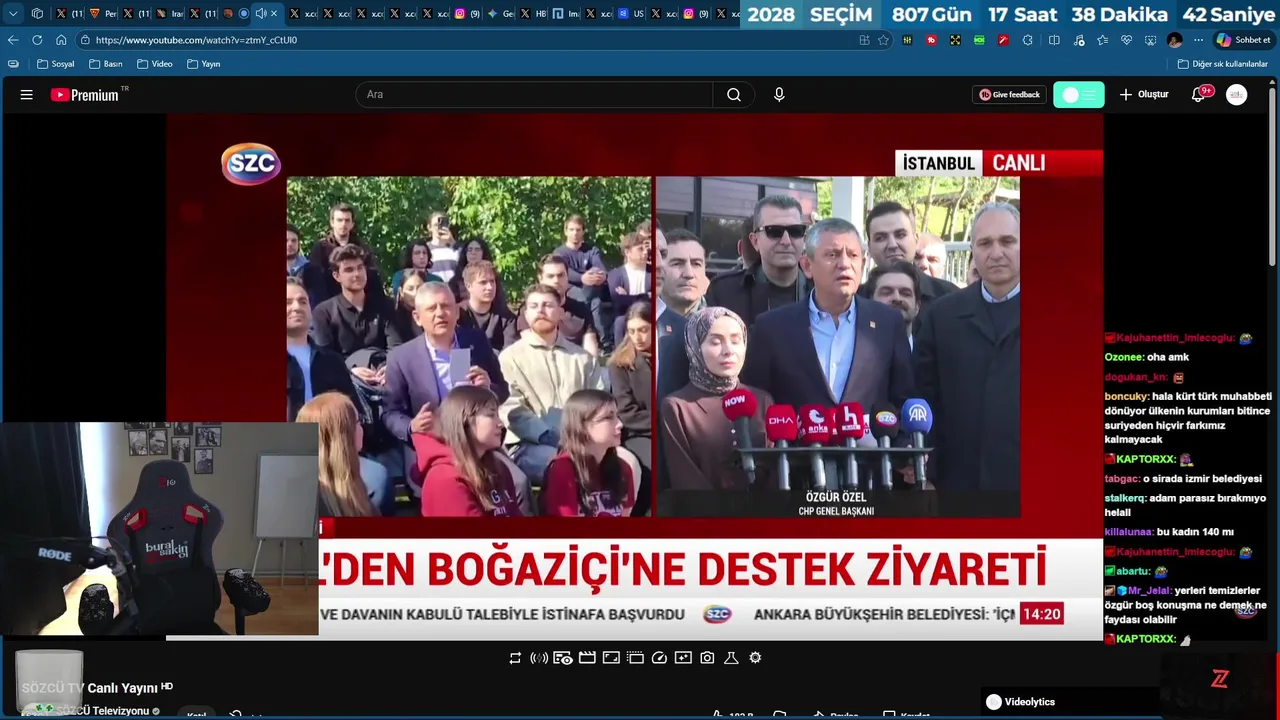Switch to the 'HB' browser tab
The height and width of the screenshot is (720, 1280).
pyautogui.click(x=534, y=13)
